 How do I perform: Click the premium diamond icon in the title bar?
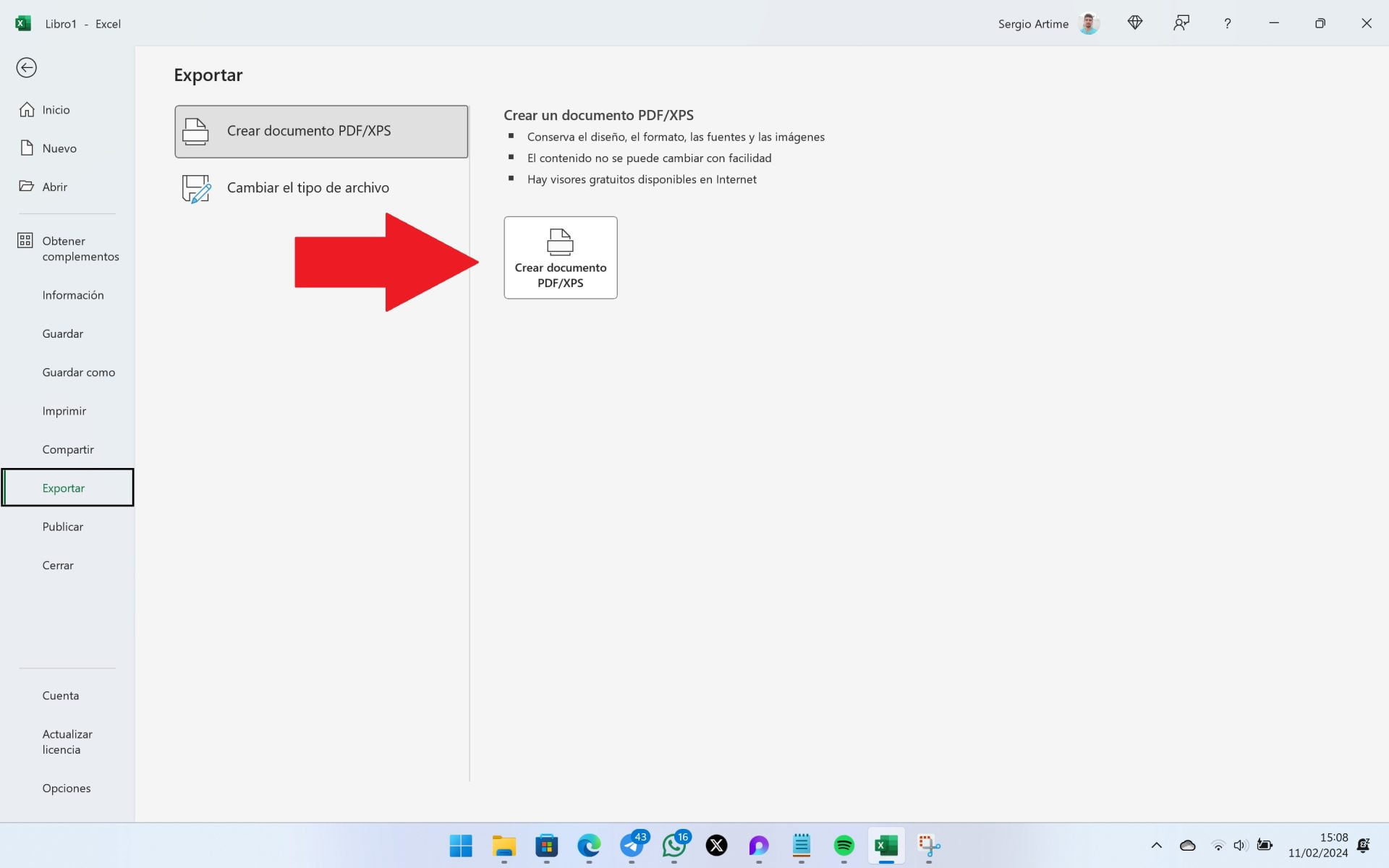point(1134,22)
